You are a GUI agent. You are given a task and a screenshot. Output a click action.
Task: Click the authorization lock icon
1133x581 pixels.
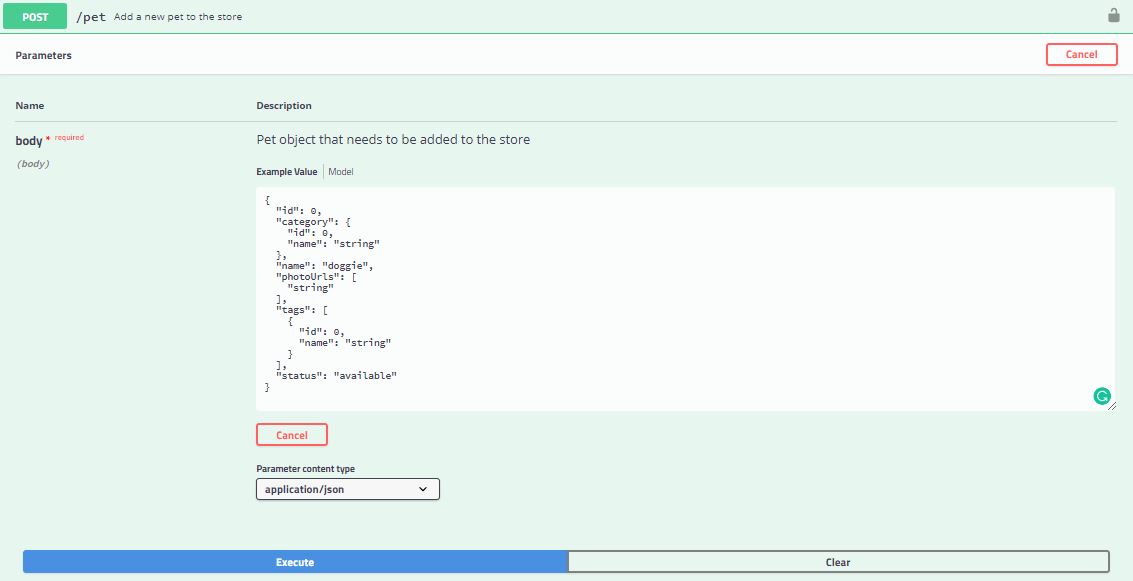(x=1113, y=16)
